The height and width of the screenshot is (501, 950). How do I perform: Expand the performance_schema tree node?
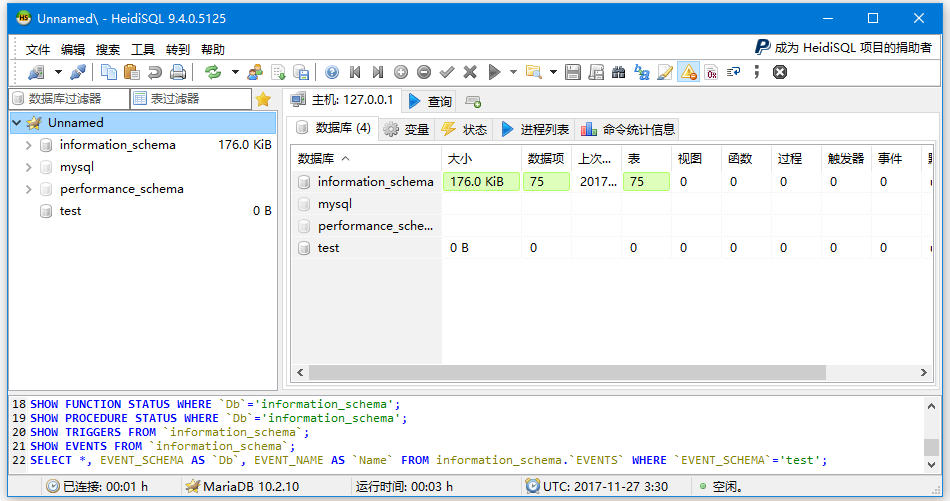tap(29, 189)
